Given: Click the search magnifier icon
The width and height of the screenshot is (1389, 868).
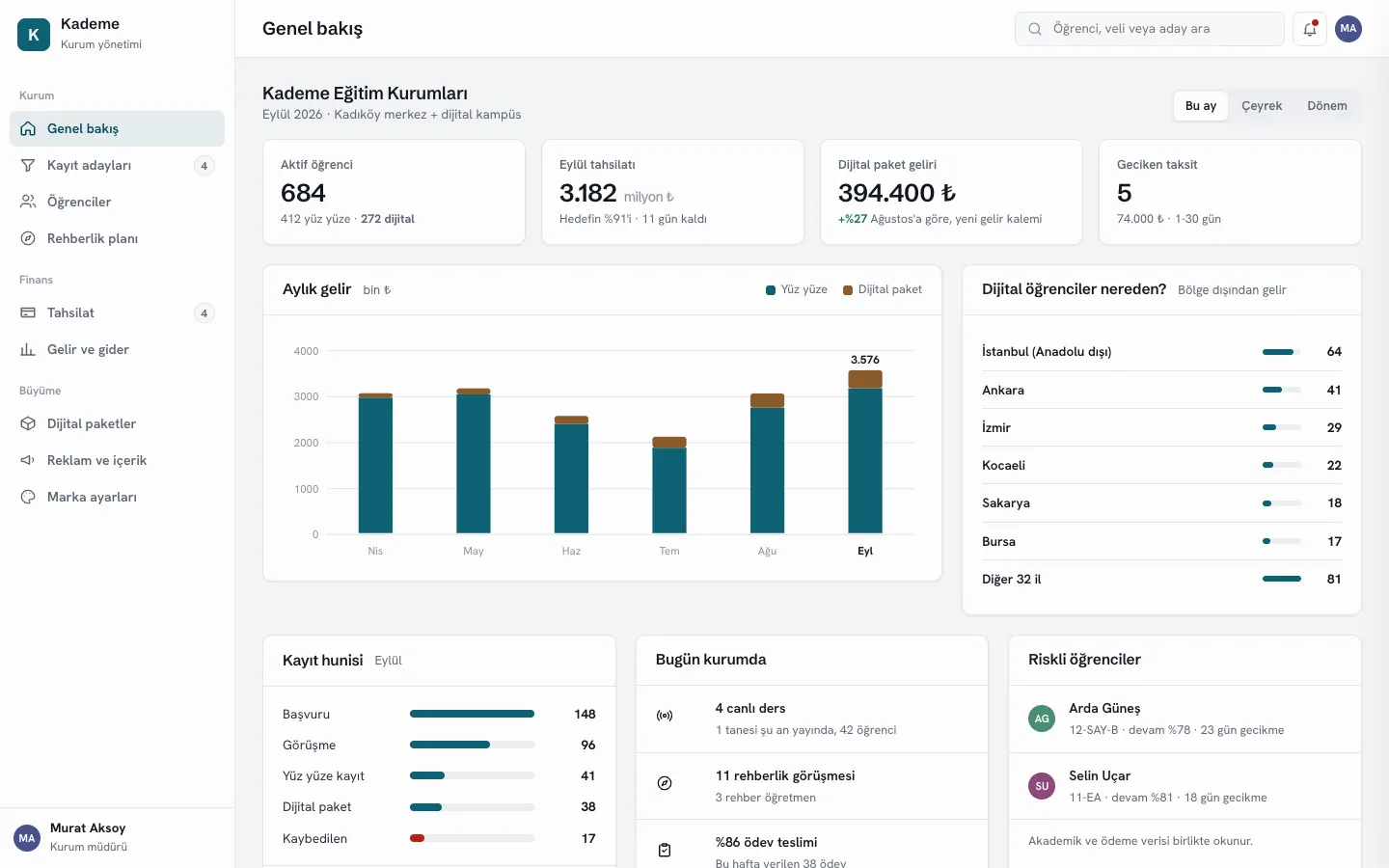Looking at the screenshot, I should 1035,29.
